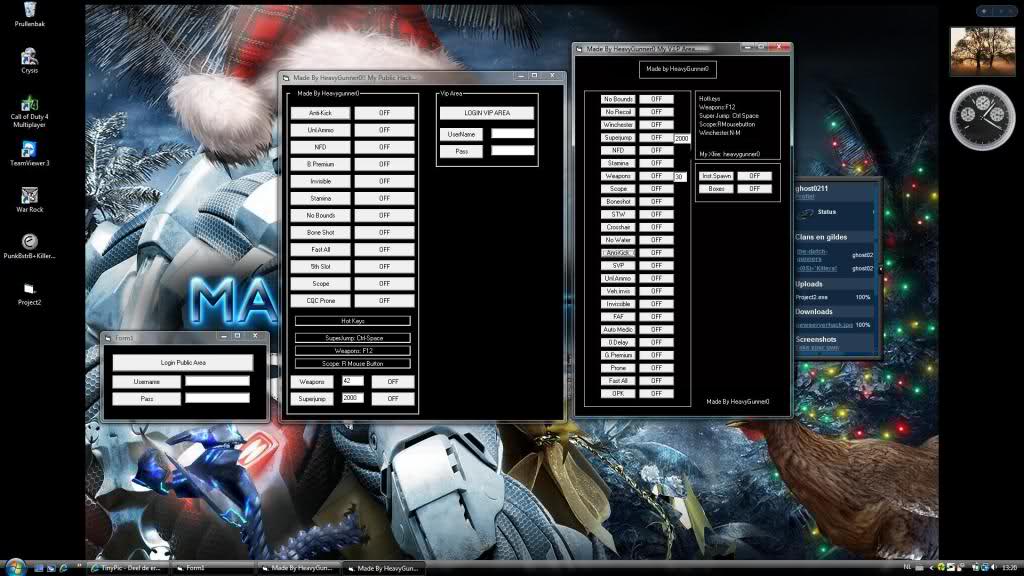
Task: Click the Superjump 2000 field in VIP window
Action: (682, 138)
